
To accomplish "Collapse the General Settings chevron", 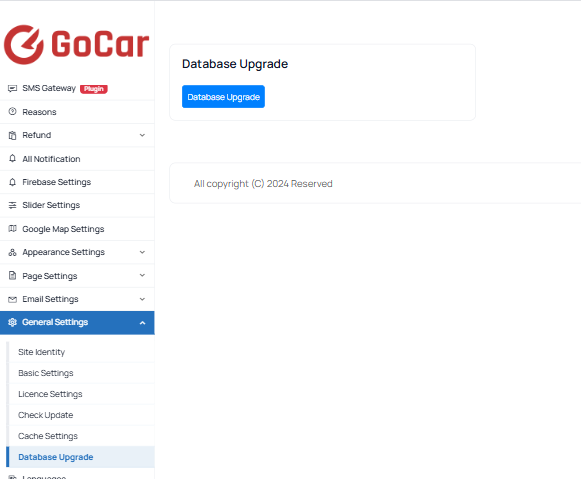I will pos(142,323).
